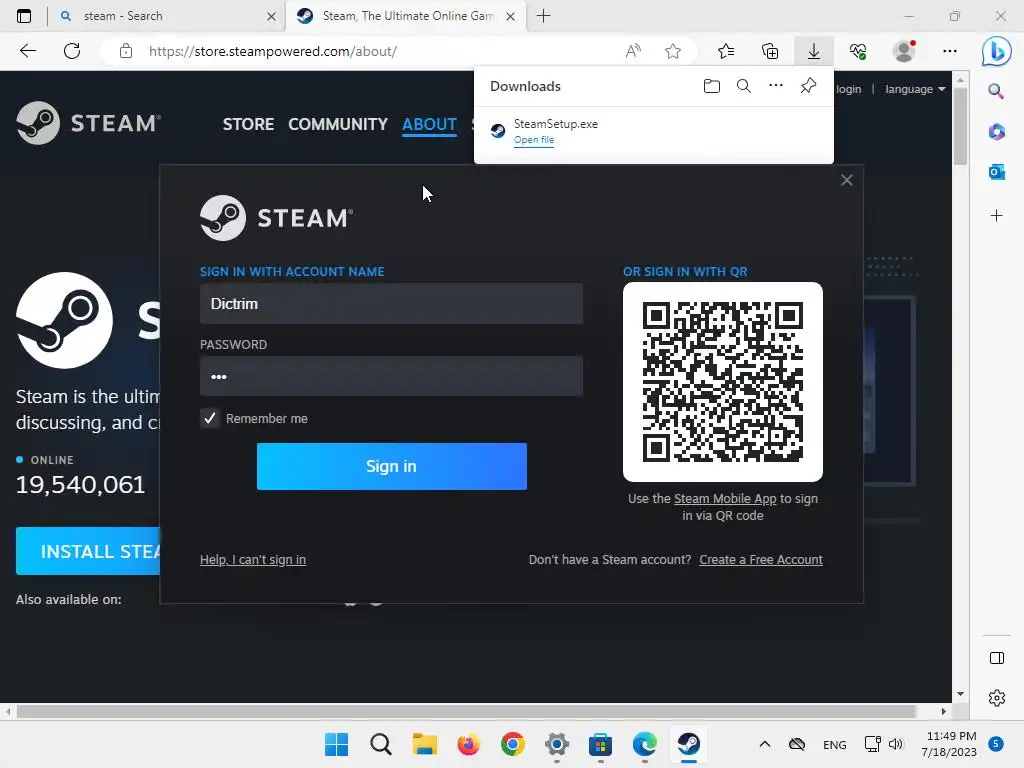This screenshot has width=1024, height=768.
Task: Open File Explorer from taskbar
Action: click(x=424, y=744)
